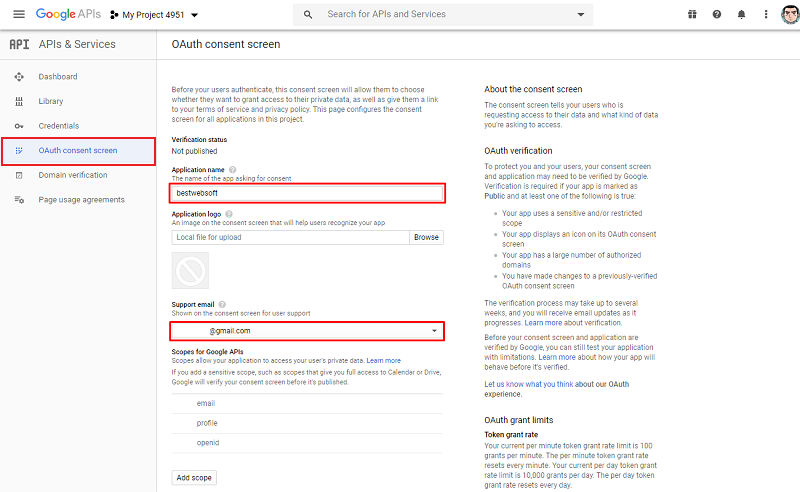The image size is (800, 492).
Task: Click the empty logo preview placeholder
Action: pyautogui.click(x=190, y=270)
